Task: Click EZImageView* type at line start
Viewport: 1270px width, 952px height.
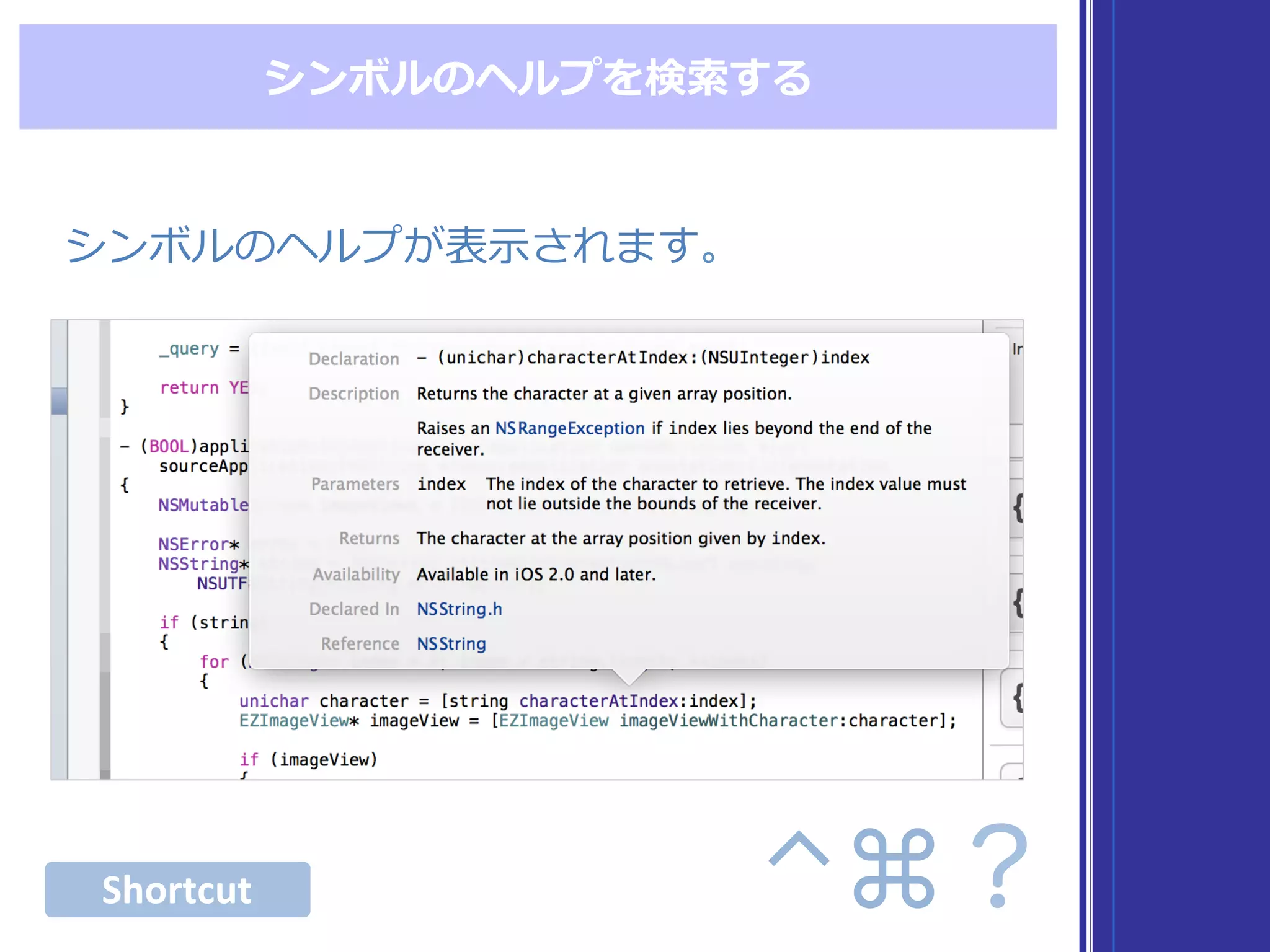Action: (x=299, y=721)
